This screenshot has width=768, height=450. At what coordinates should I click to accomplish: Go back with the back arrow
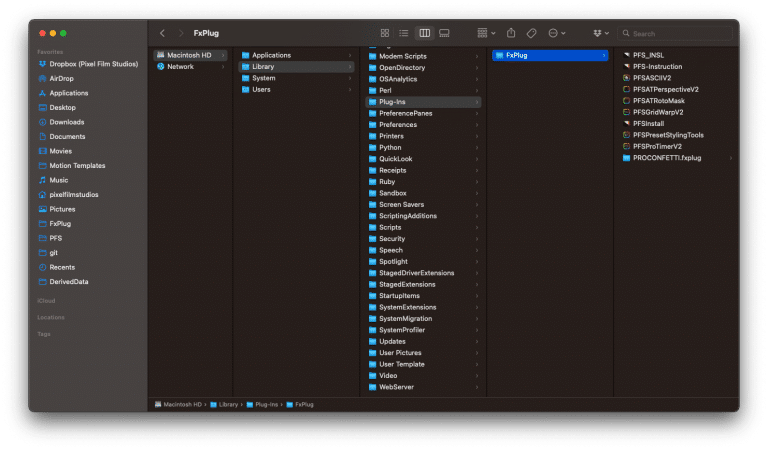tap(162, 33)
